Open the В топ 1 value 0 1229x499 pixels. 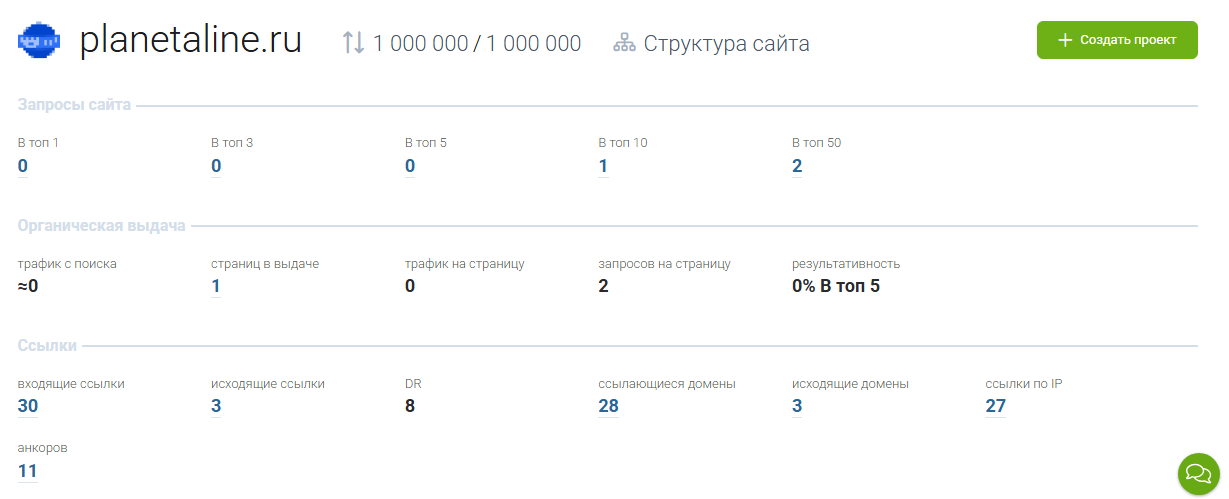coord(23,166)
